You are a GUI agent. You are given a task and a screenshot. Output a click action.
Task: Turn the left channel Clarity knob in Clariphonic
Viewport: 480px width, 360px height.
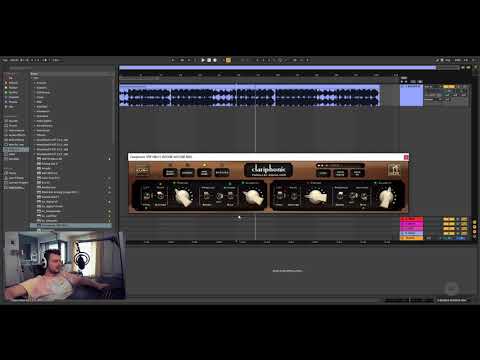[x=253, y=197]
